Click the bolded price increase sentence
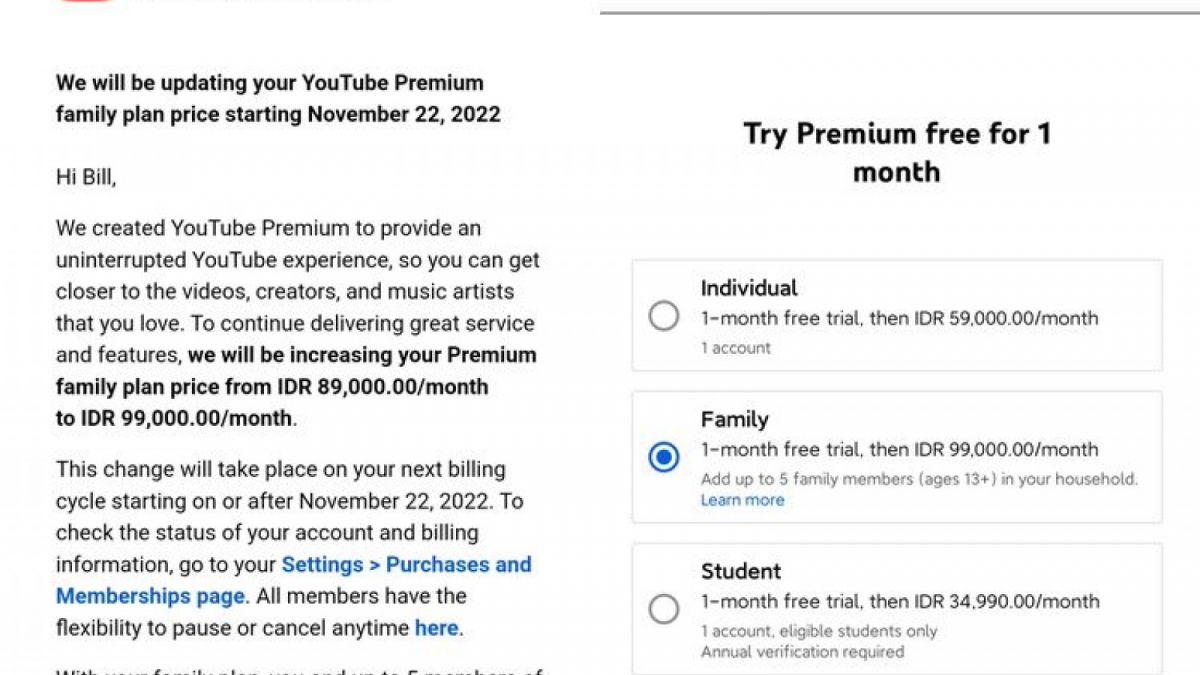Image resolution: width=1200 pixels, height=675 pixels. tap(295, 387)
